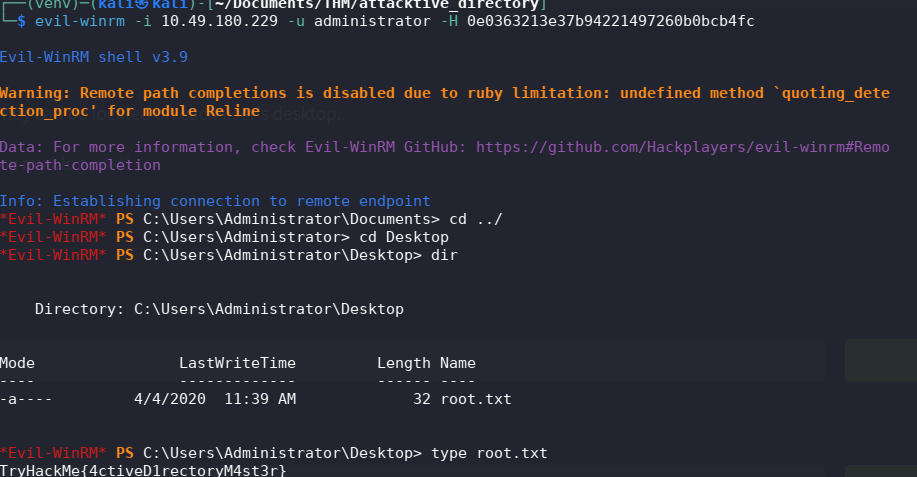Click the 'Evil-WinRM shell v3.9' banner
This screenshot has height=477, width=917.
tap(94, 57)
